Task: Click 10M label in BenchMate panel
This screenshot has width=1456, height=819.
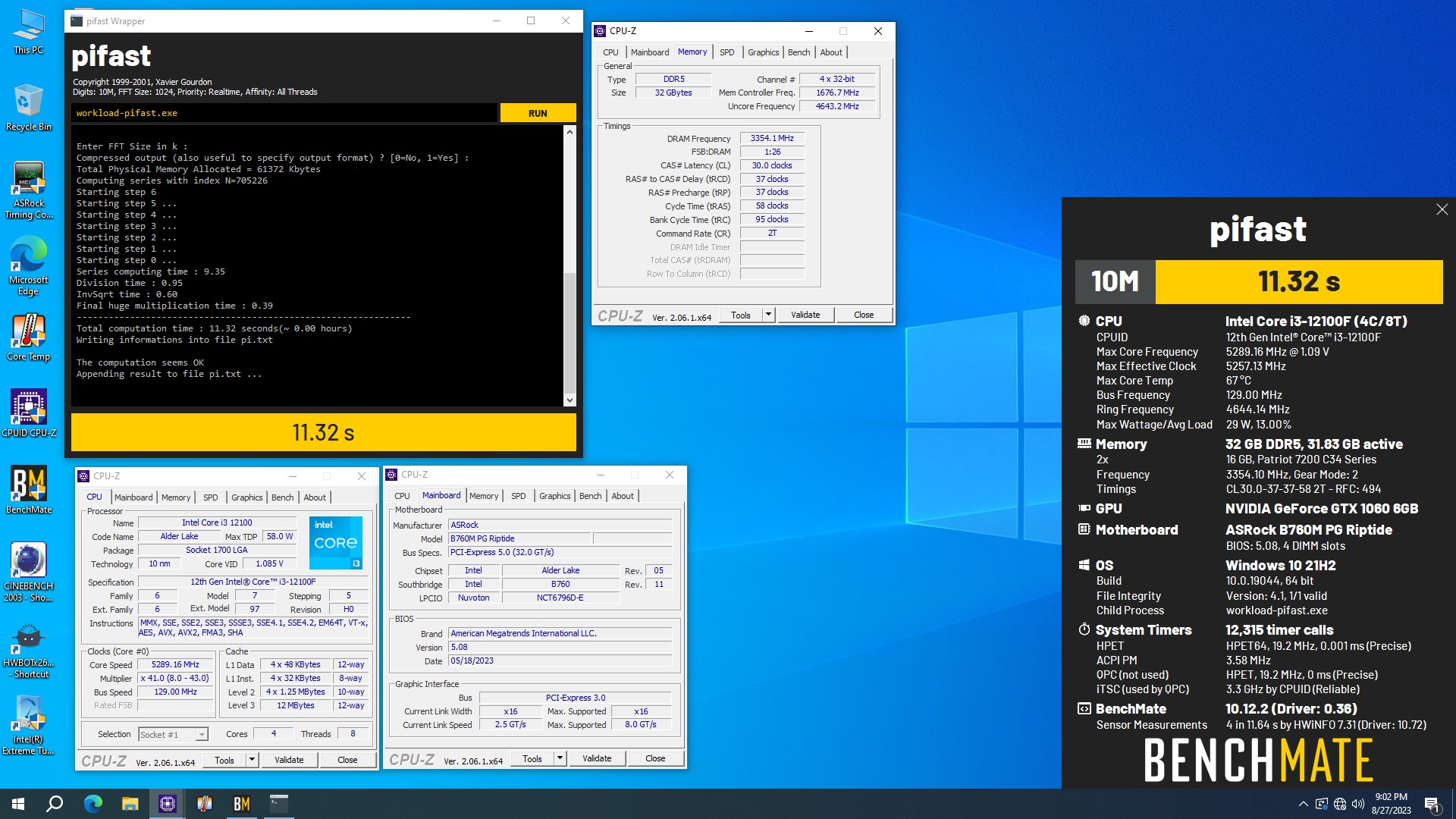Action: point(1115,281)
